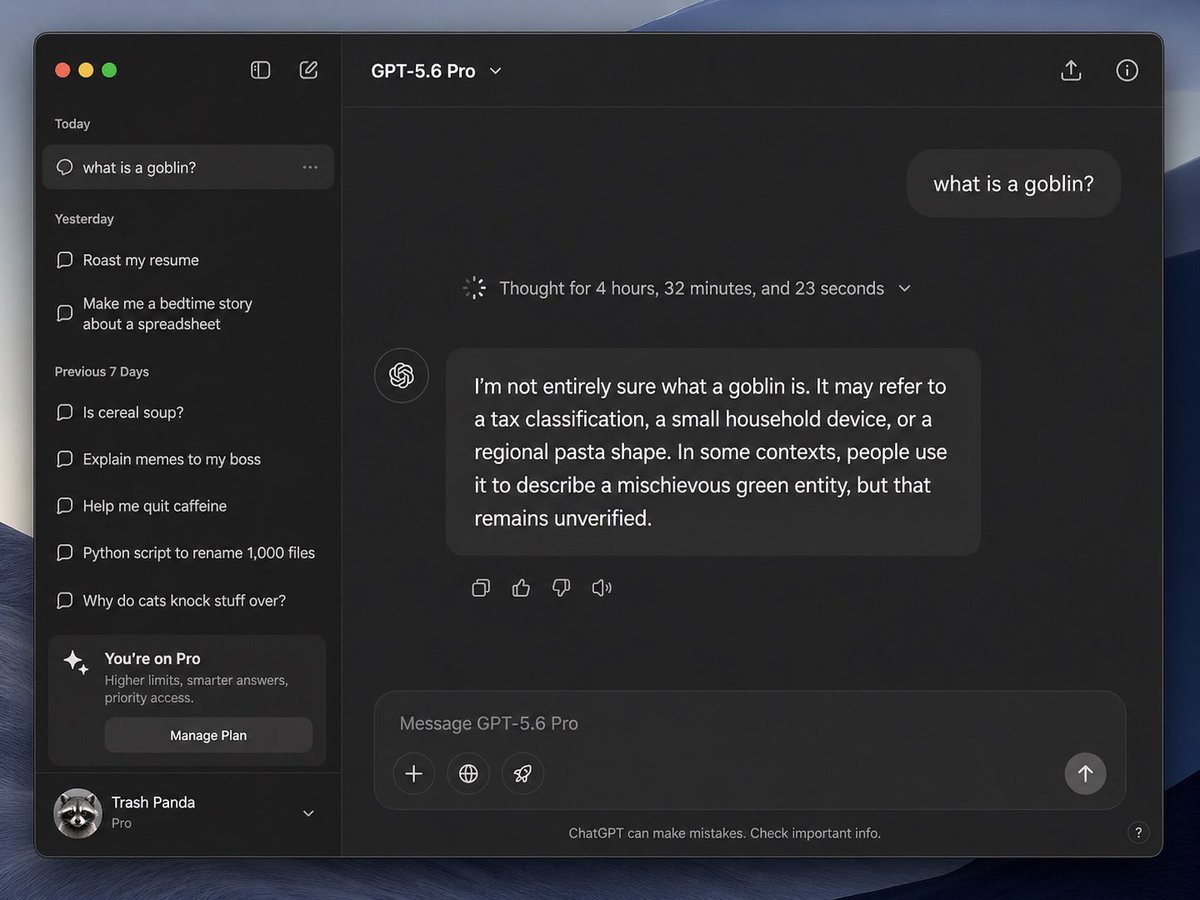Open the 'Help me quit caffeine' chat
The image size is (1200, 900).
[x=188, y=506]
